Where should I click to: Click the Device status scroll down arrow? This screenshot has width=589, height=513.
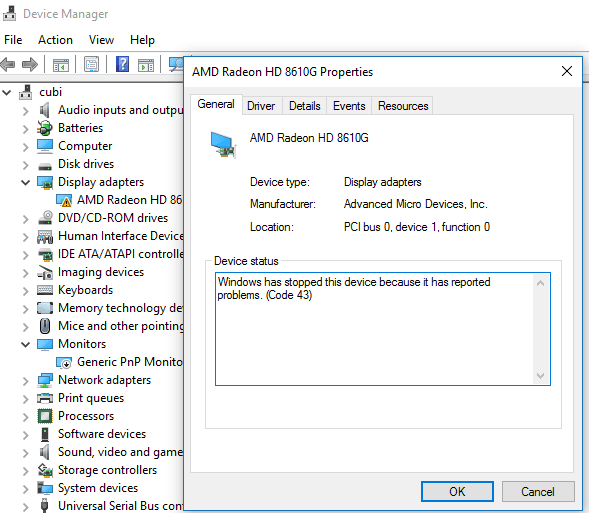pyautogui.click(x=540, y=376)
